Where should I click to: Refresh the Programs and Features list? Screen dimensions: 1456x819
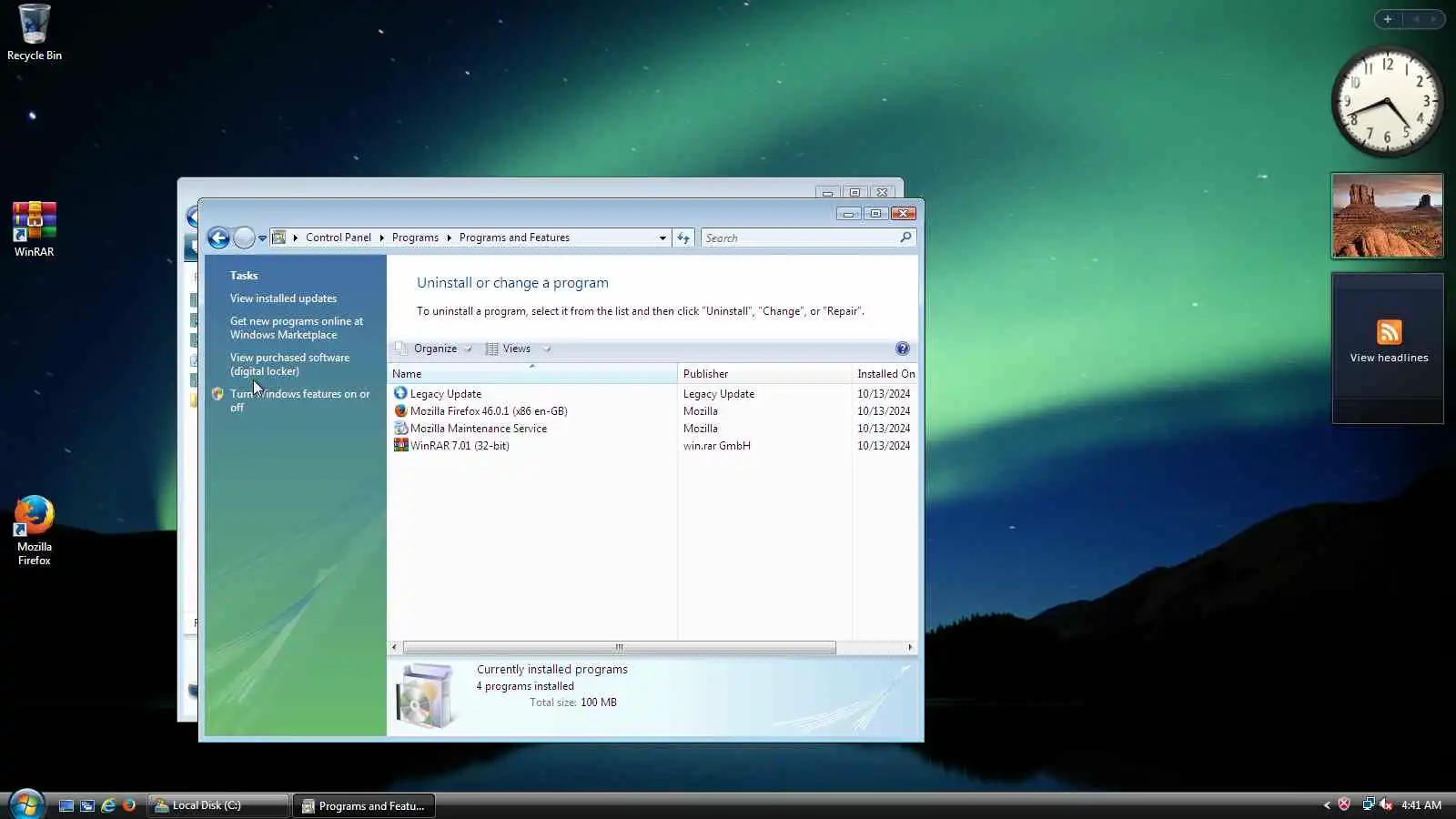pyautogui.click(x=683, y=238)
